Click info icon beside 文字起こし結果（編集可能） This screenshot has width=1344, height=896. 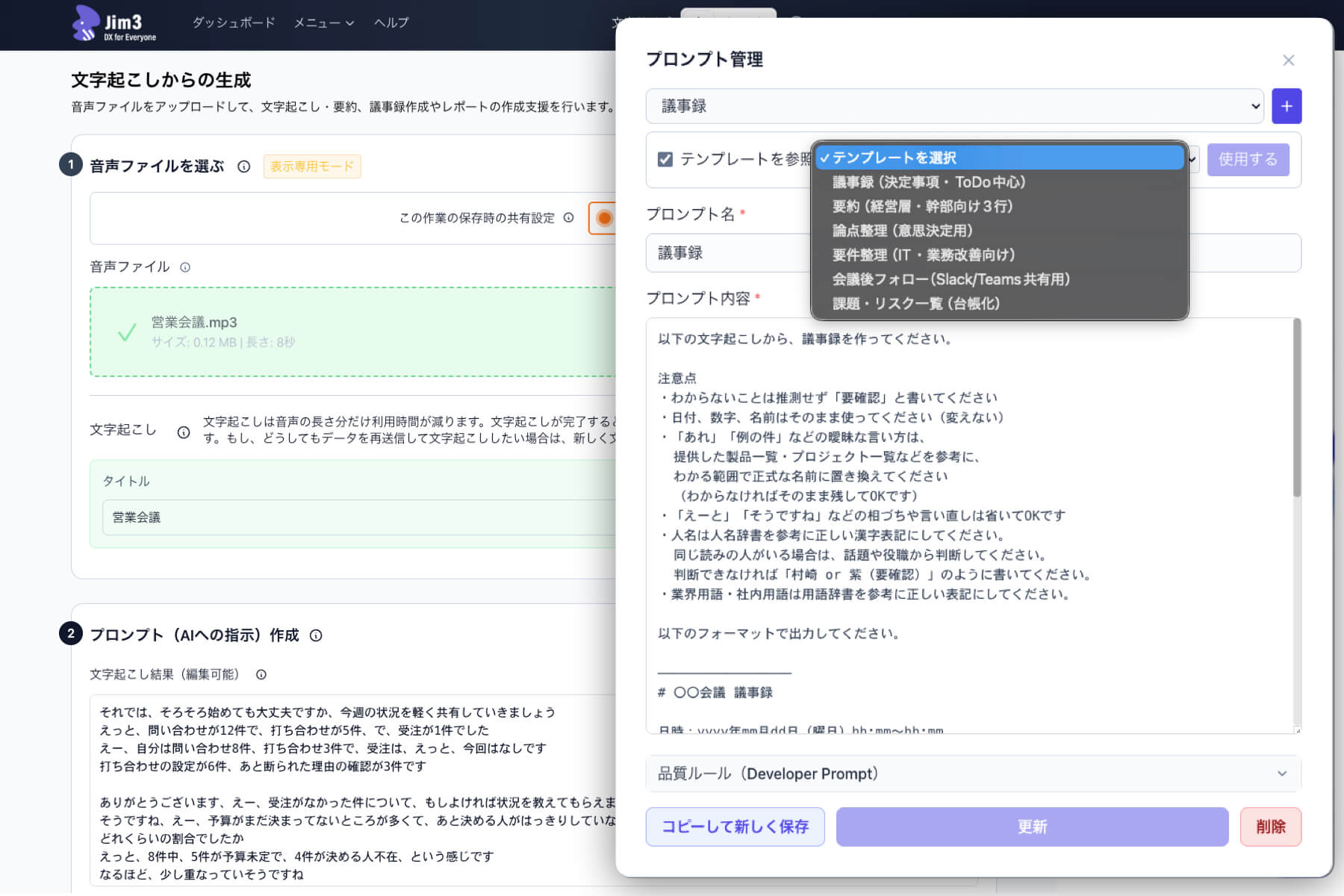pos(261,675)
